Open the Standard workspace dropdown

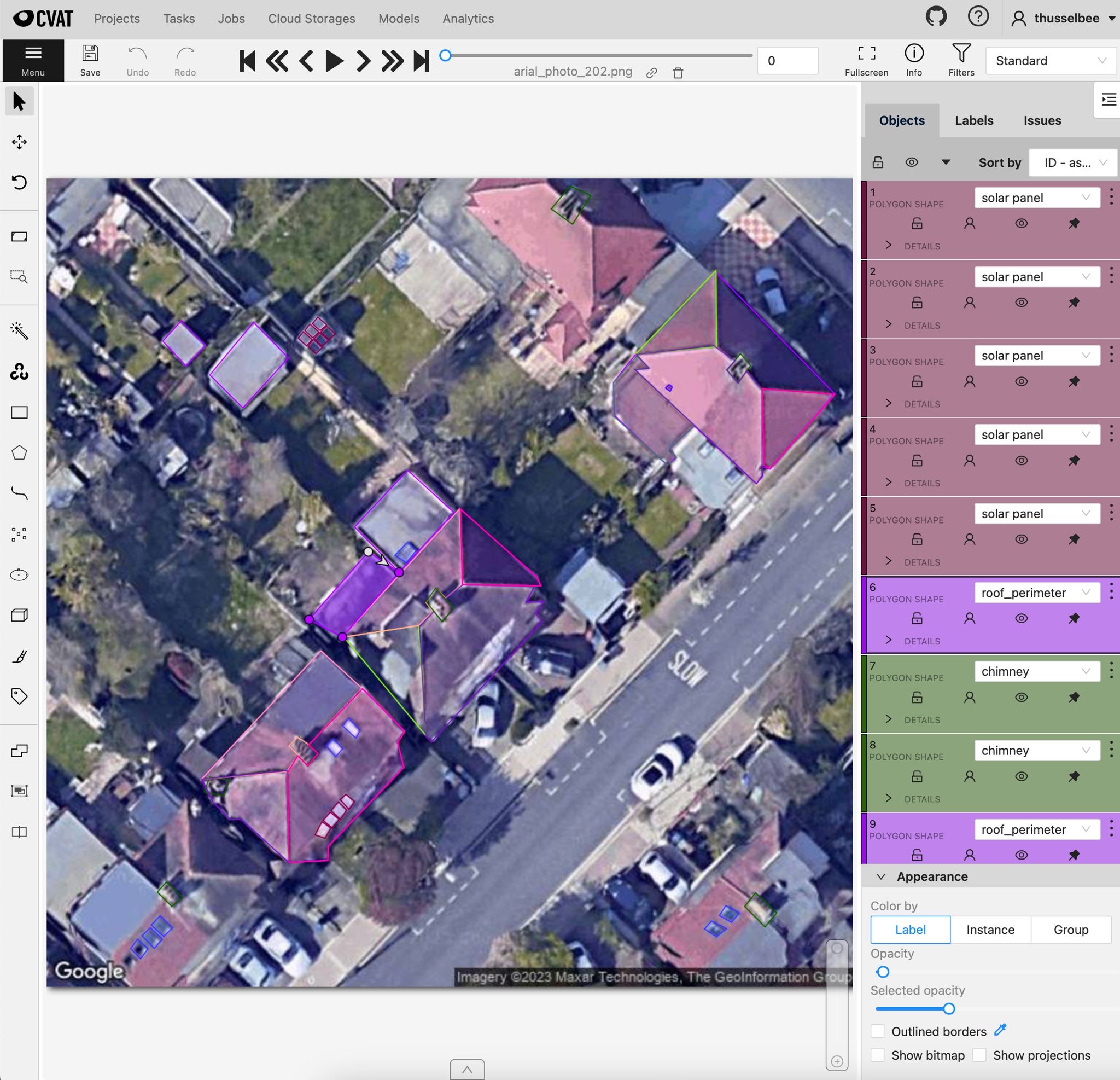coord(1051,61)
